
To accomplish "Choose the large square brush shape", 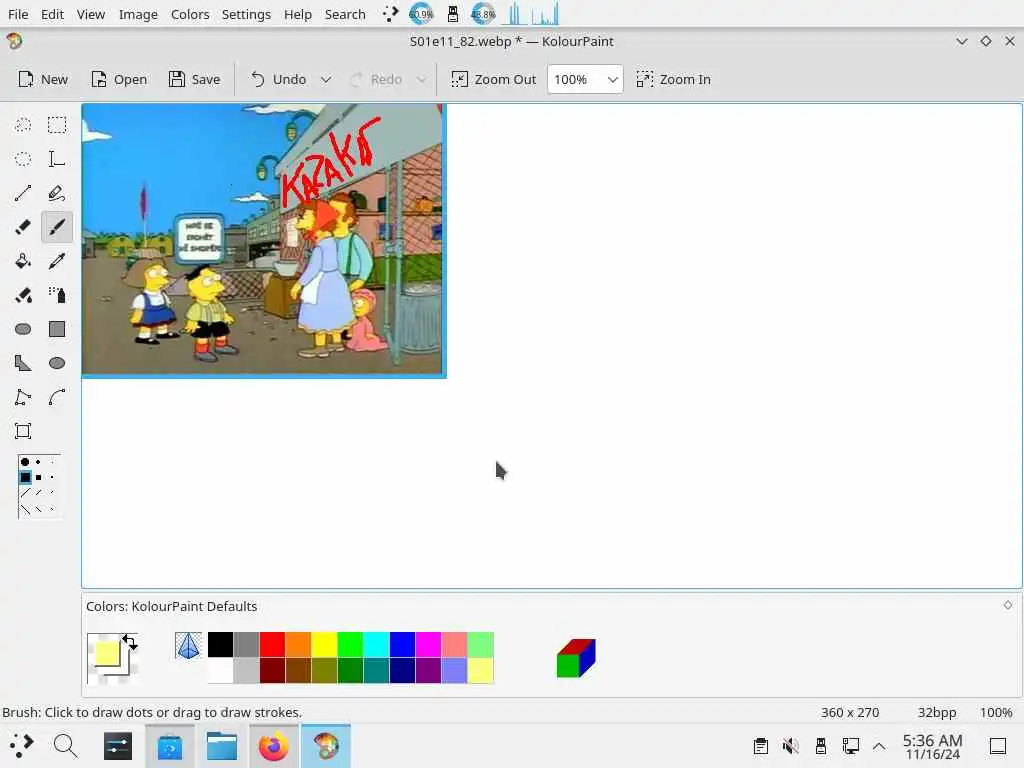I will [25, 477].
